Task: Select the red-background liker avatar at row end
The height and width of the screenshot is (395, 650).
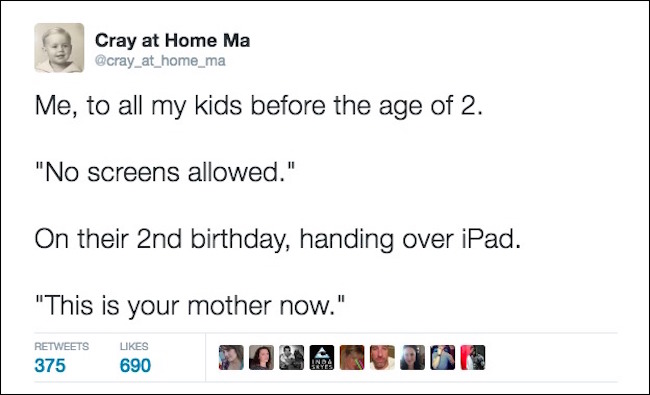Action: (473, 357)
